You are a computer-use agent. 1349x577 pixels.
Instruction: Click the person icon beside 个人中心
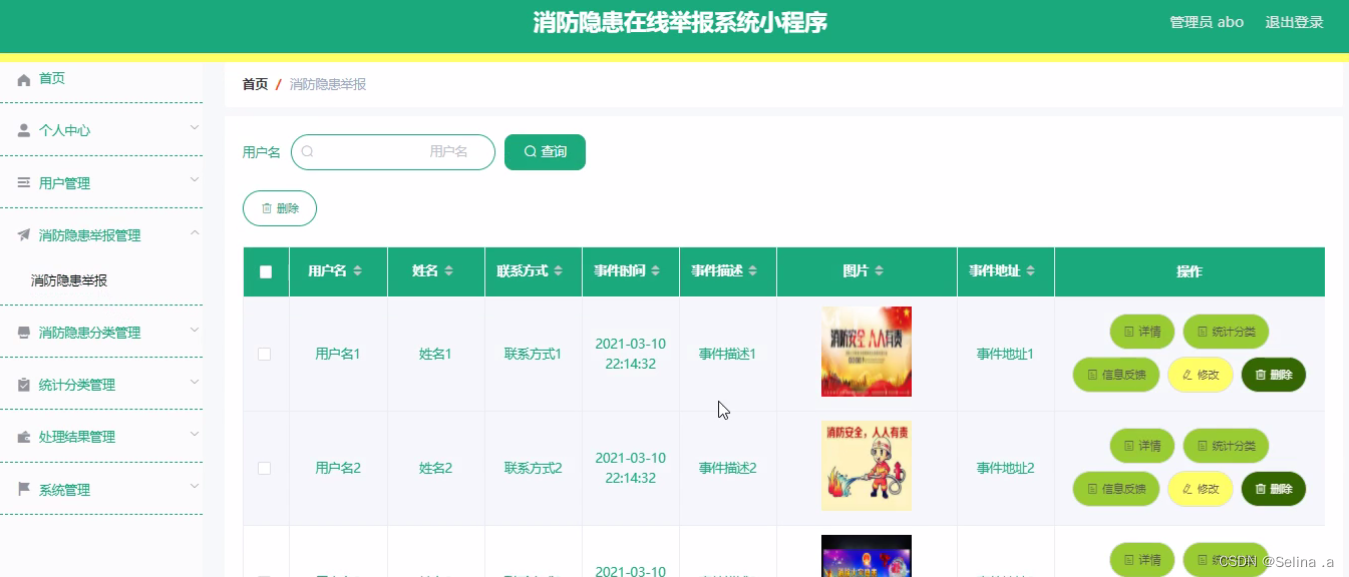pos(24,131)
